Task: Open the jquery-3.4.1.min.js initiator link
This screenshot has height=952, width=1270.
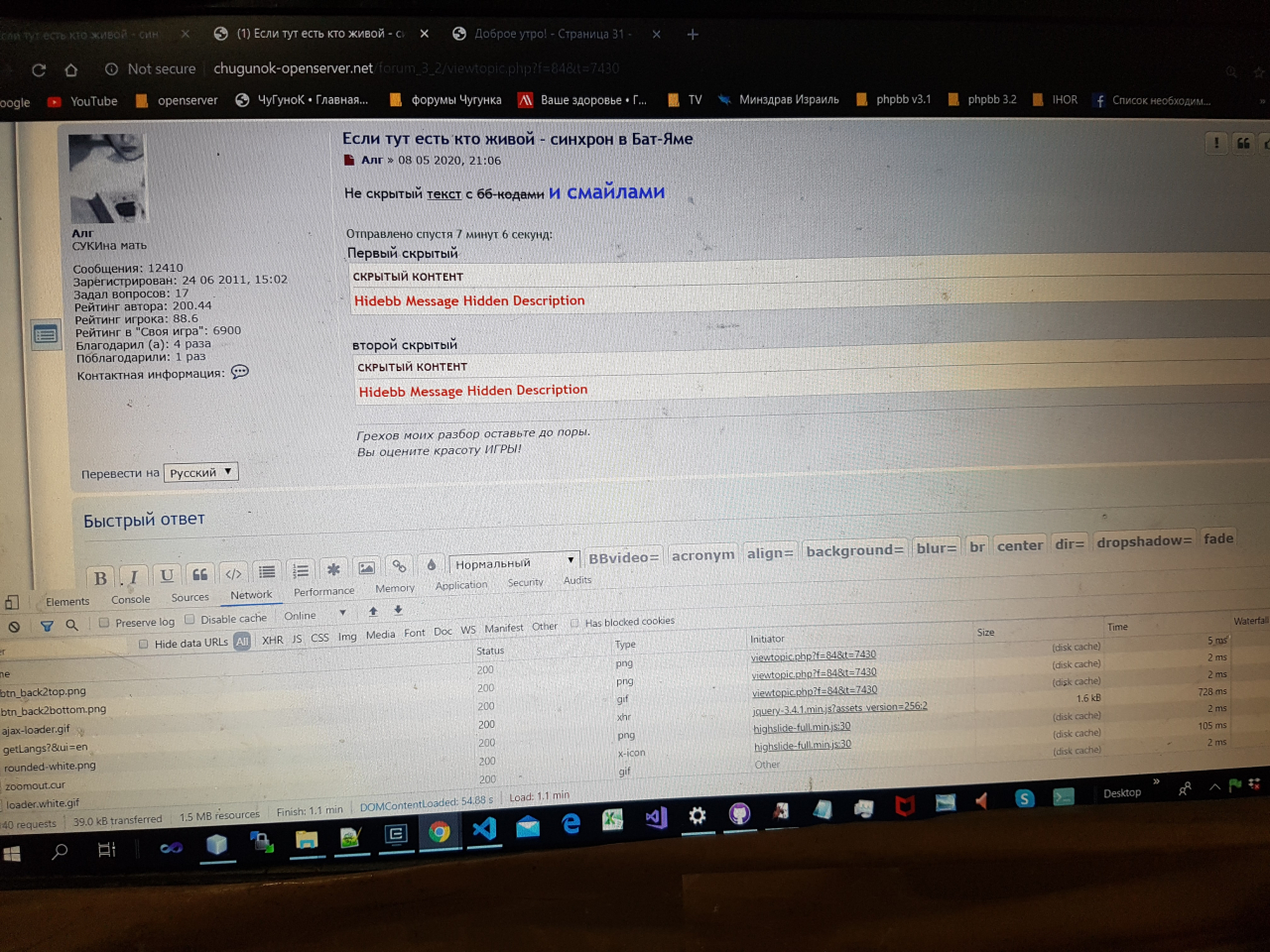Action: 839,708
